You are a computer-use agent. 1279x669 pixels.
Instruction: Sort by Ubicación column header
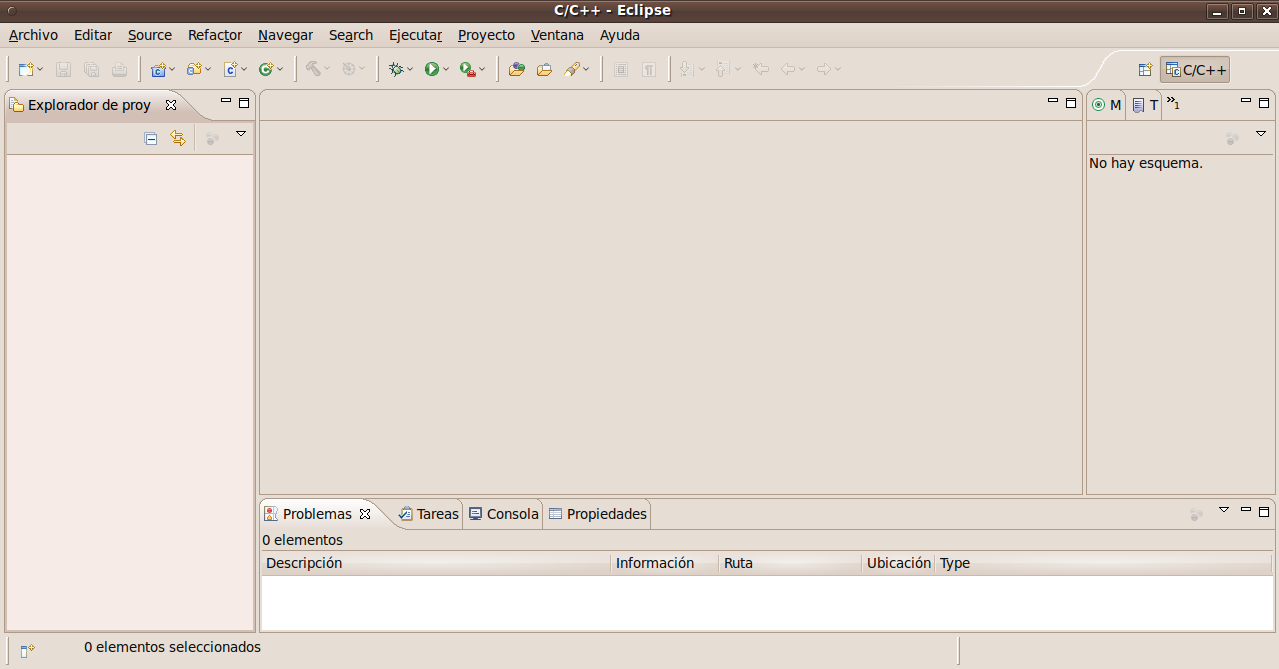point(898,563)
